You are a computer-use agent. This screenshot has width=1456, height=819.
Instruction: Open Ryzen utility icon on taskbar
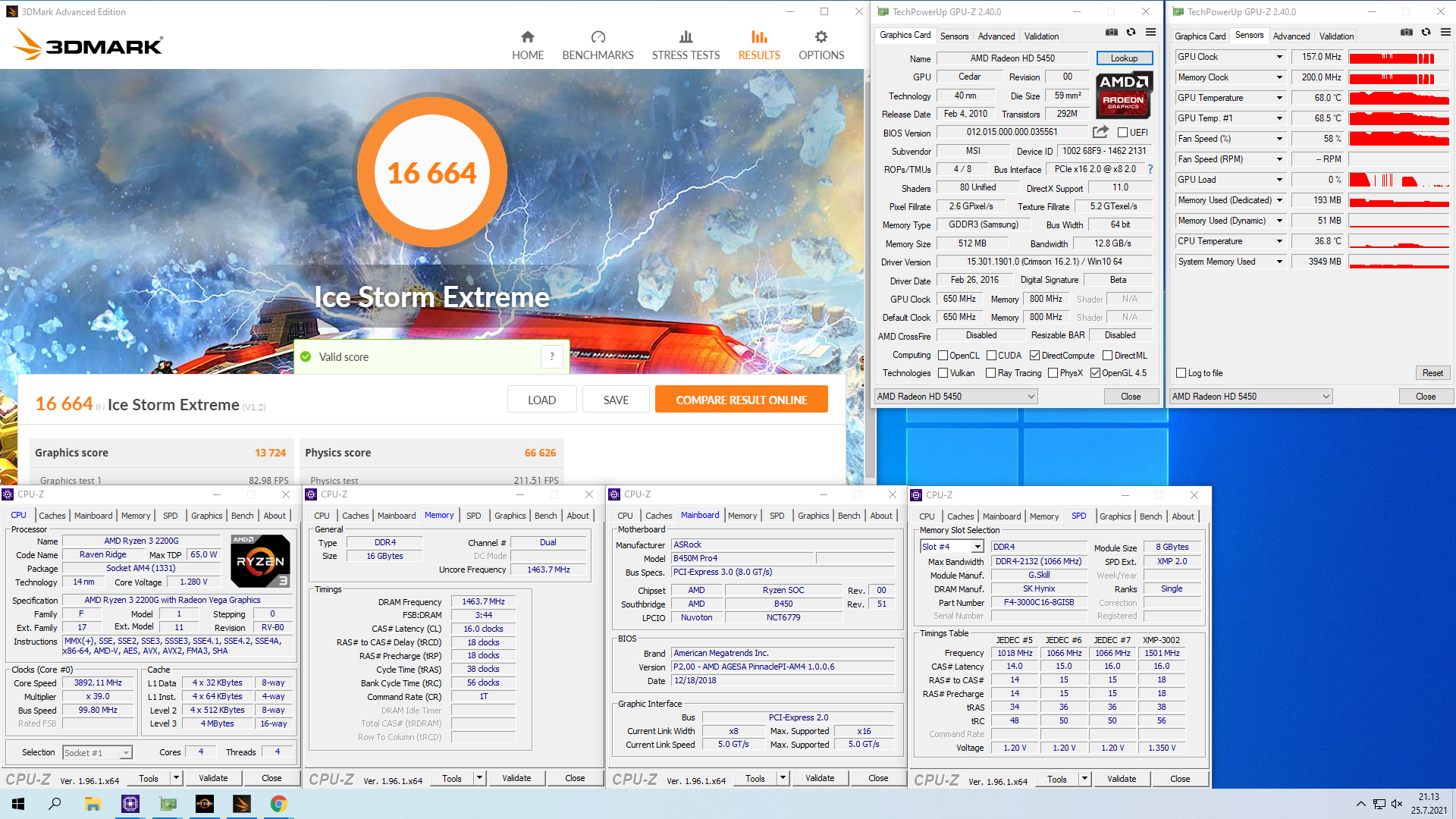pos(205,804)
